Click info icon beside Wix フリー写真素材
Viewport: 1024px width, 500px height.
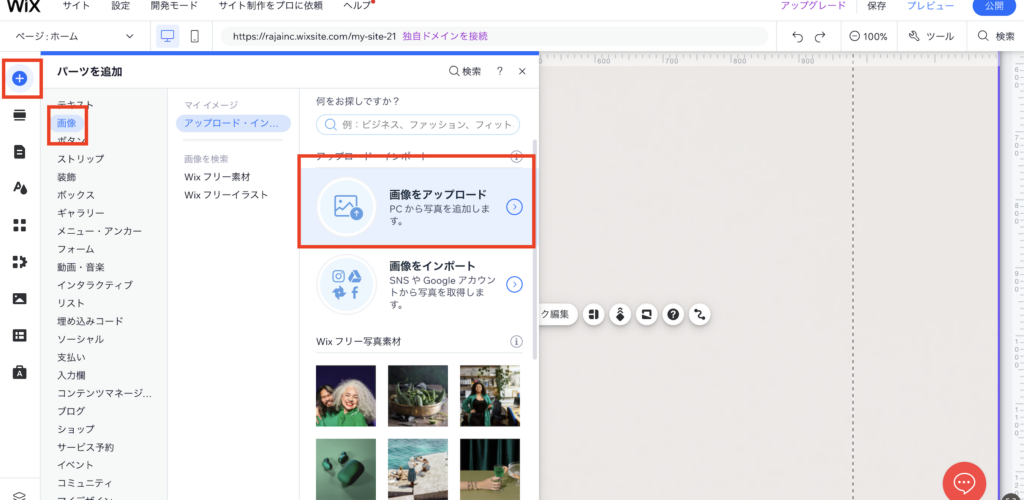[517, 341]
